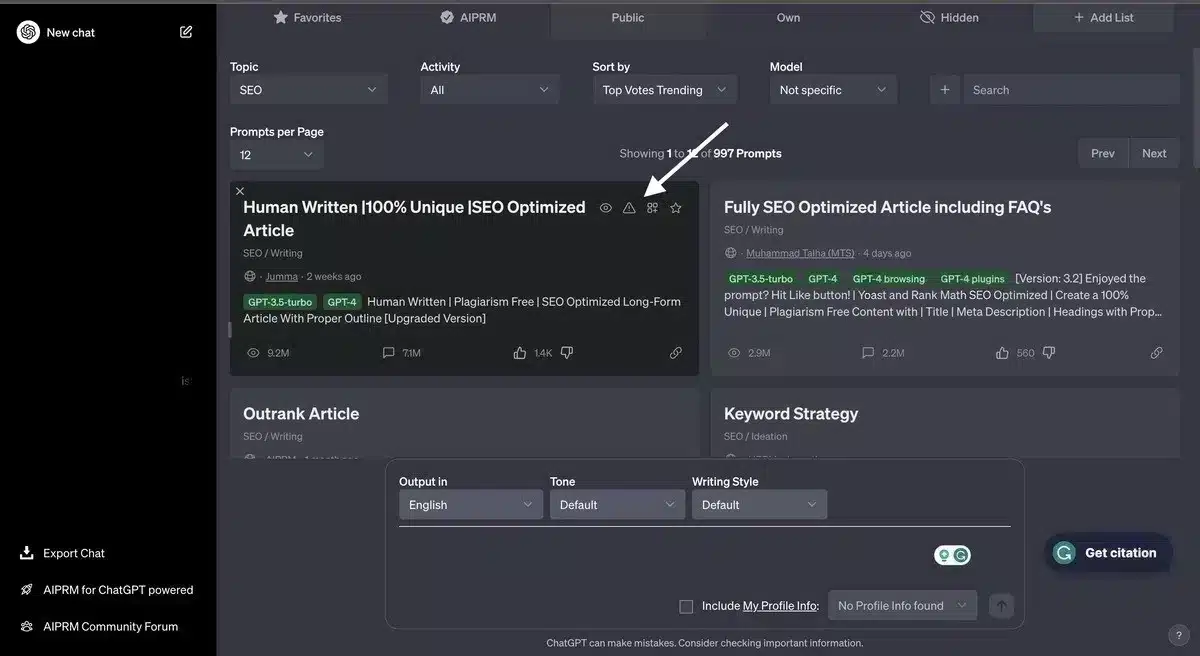Open the Topic dropdown showing SEO

tap(308, 90)
